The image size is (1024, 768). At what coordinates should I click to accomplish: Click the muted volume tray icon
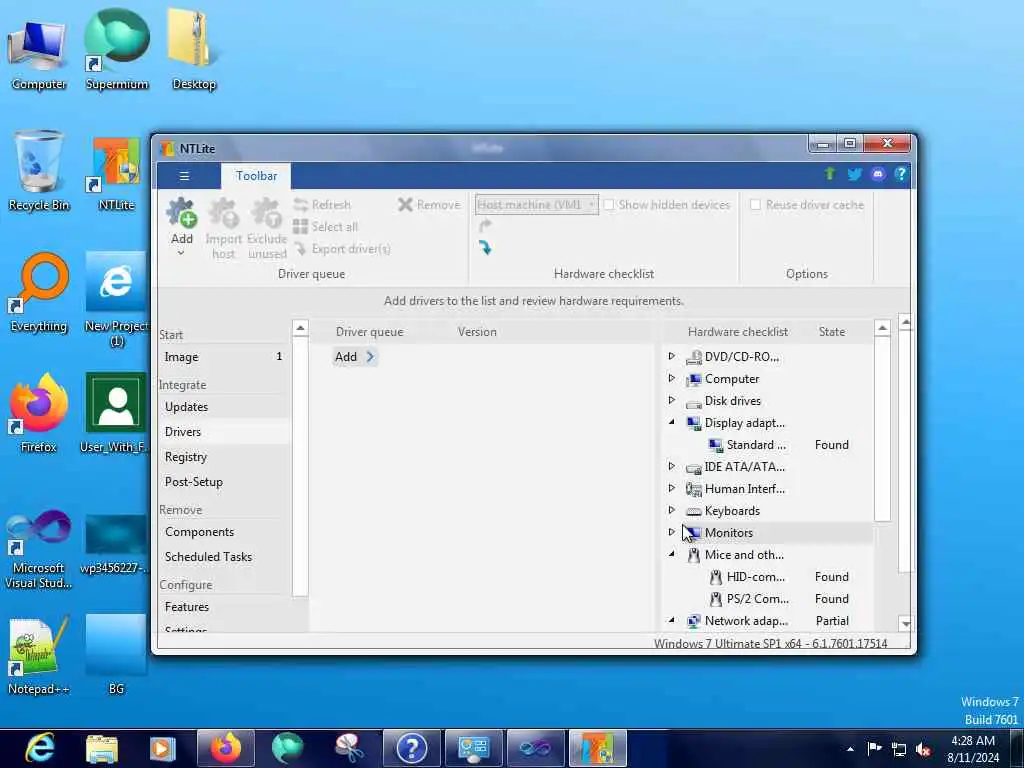point(923,749)
